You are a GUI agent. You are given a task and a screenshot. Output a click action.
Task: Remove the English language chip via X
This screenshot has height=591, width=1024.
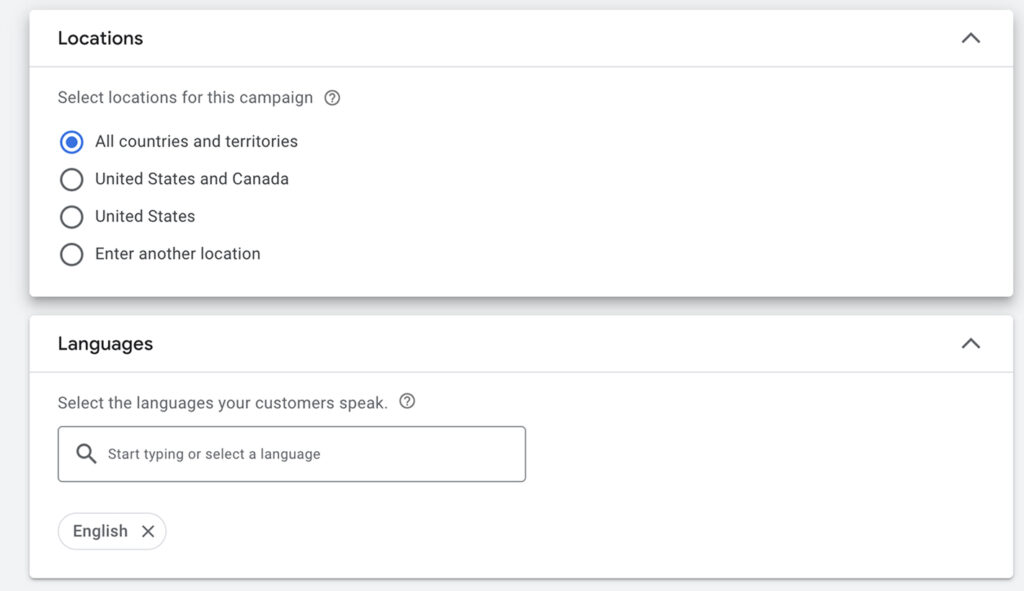(148, 531)
